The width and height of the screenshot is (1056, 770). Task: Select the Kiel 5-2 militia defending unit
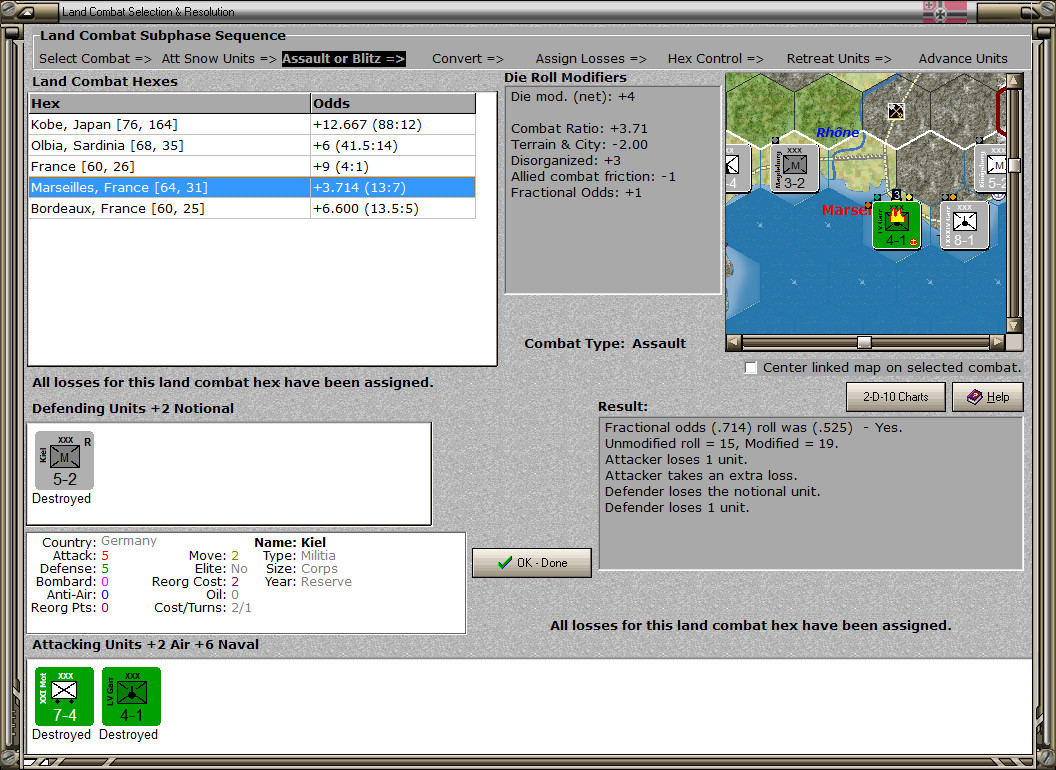tap(64, 461)
